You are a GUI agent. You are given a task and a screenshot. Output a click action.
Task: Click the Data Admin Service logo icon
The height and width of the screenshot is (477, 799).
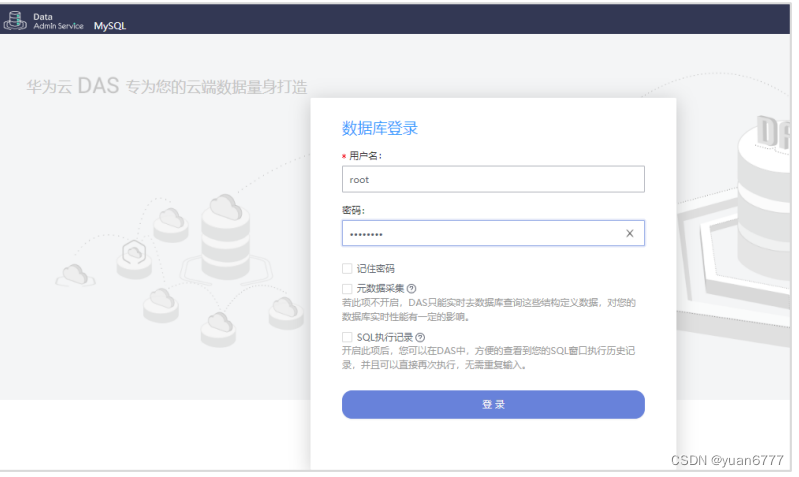click(15, 20)
